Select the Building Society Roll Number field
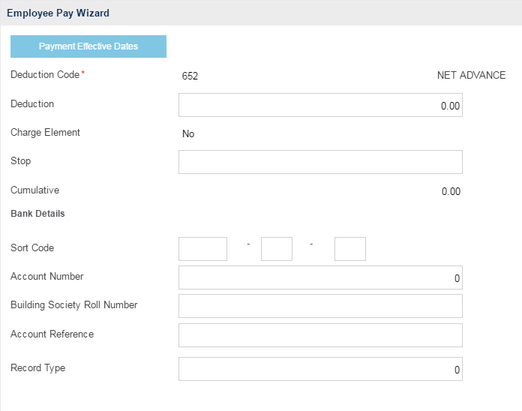522x411 pixels. (320, 306)
